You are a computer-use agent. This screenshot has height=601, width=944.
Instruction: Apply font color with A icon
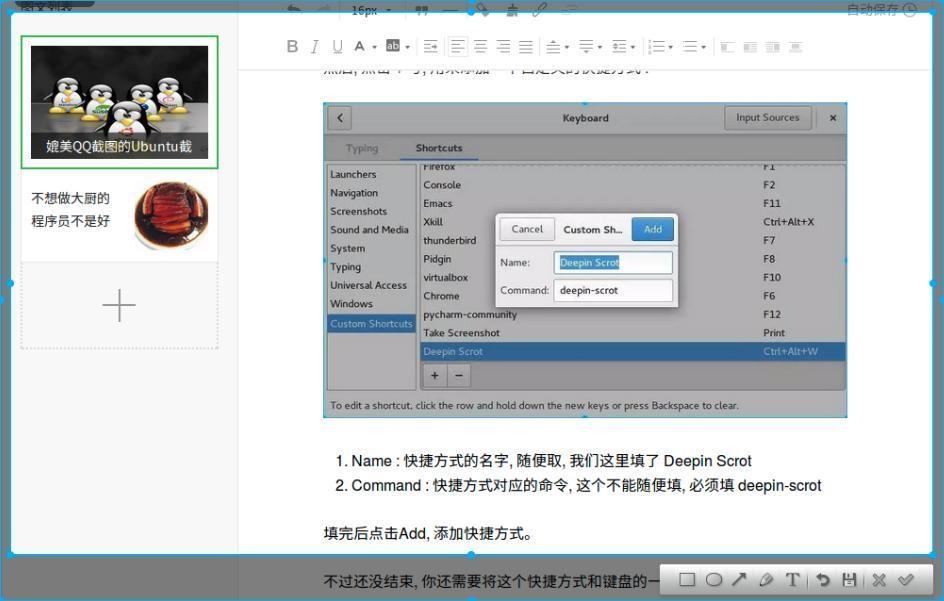[359, 46]
